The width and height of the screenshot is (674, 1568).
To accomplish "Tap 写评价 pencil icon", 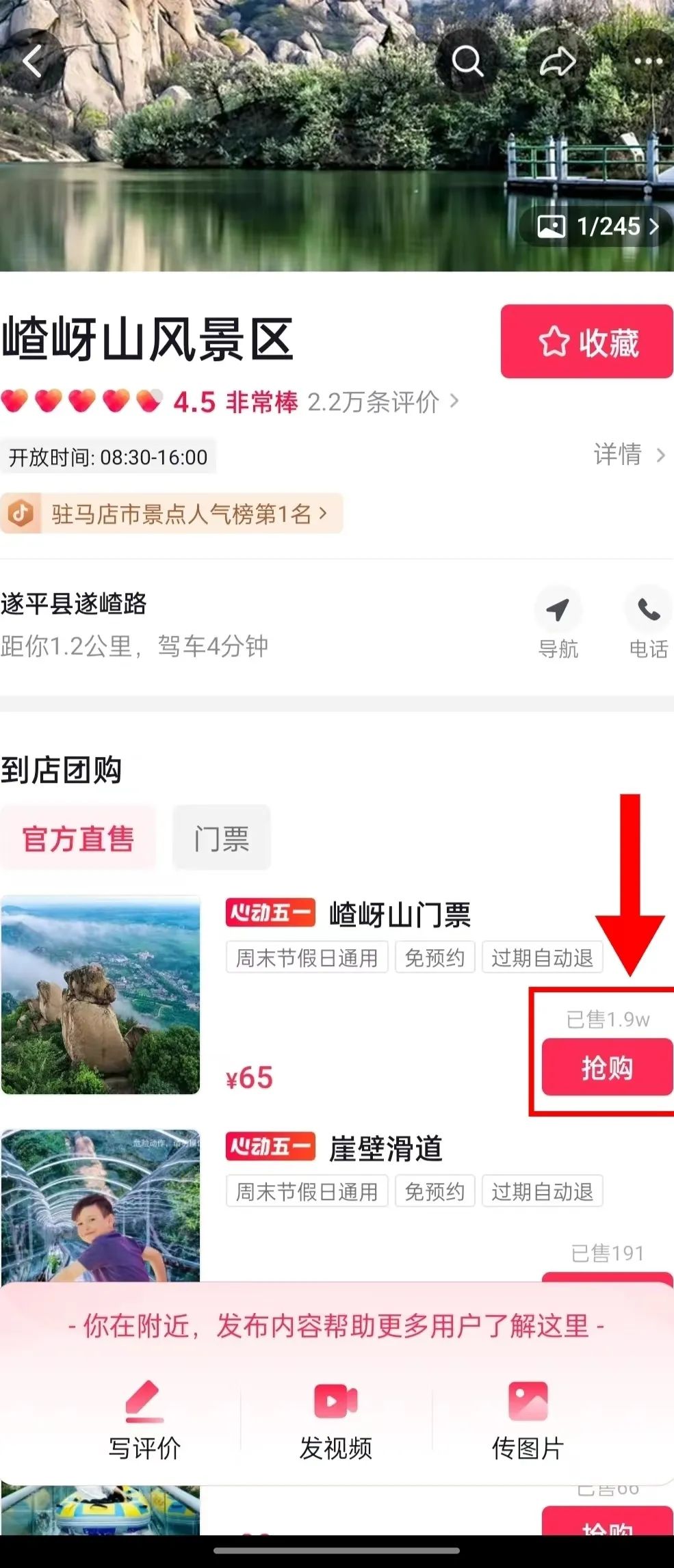I will (x=144, y=1401).
